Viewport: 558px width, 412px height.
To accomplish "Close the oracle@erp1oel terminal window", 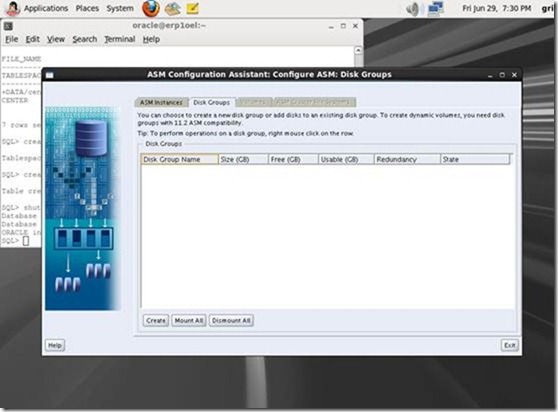I will click(355, 26).
